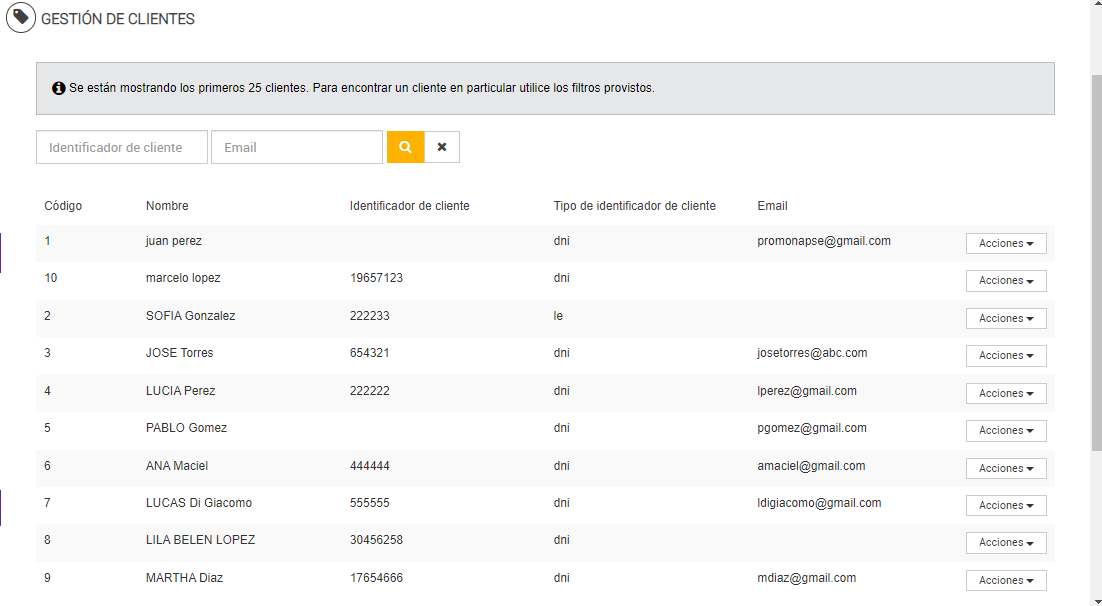Screen dimensions: 1102x606
Task: Open Acciones for LILA BELEN LOPEZ
Action: tap(1006, 543)
